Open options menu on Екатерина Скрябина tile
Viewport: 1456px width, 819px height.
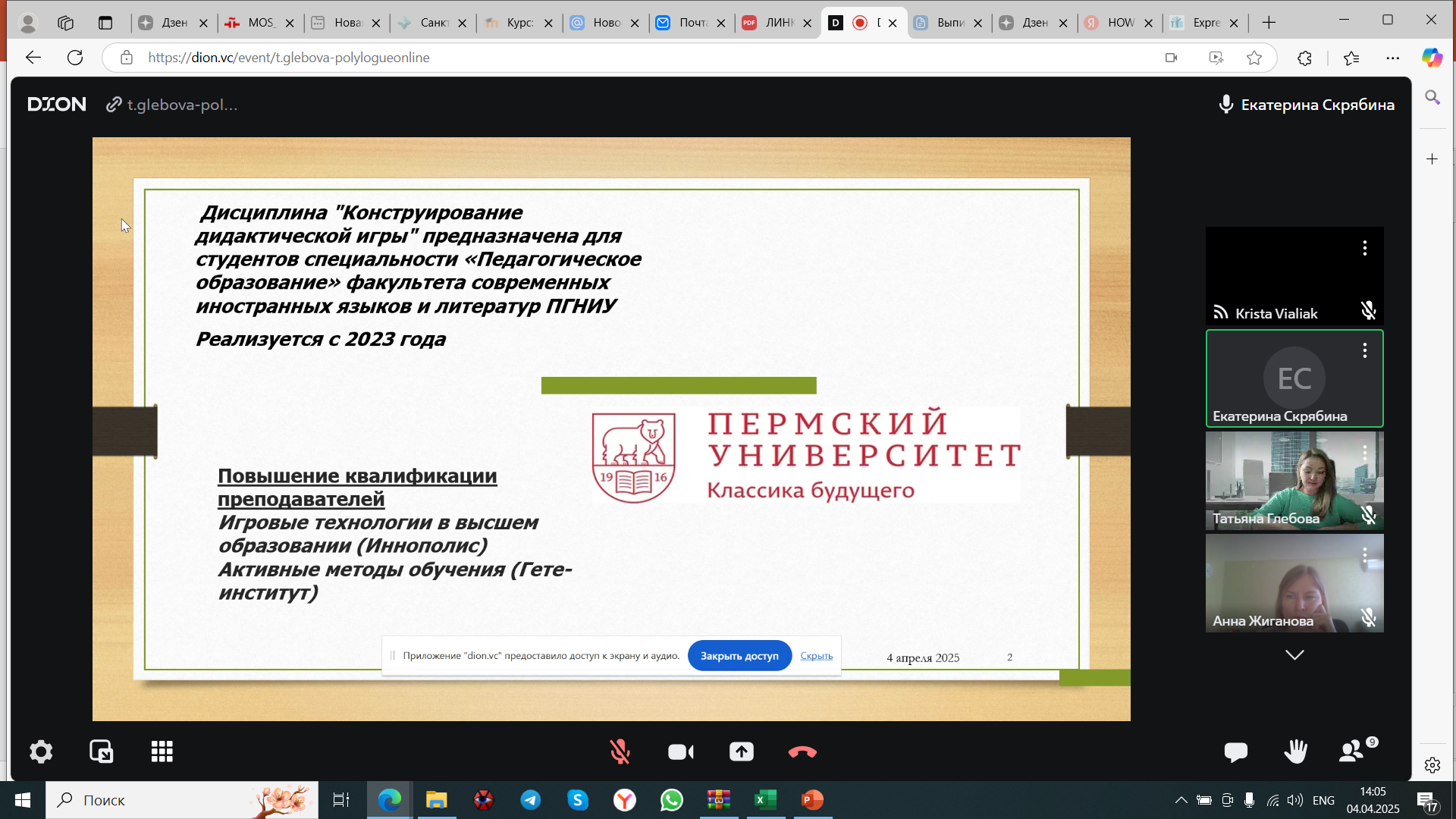point(1364,350)
